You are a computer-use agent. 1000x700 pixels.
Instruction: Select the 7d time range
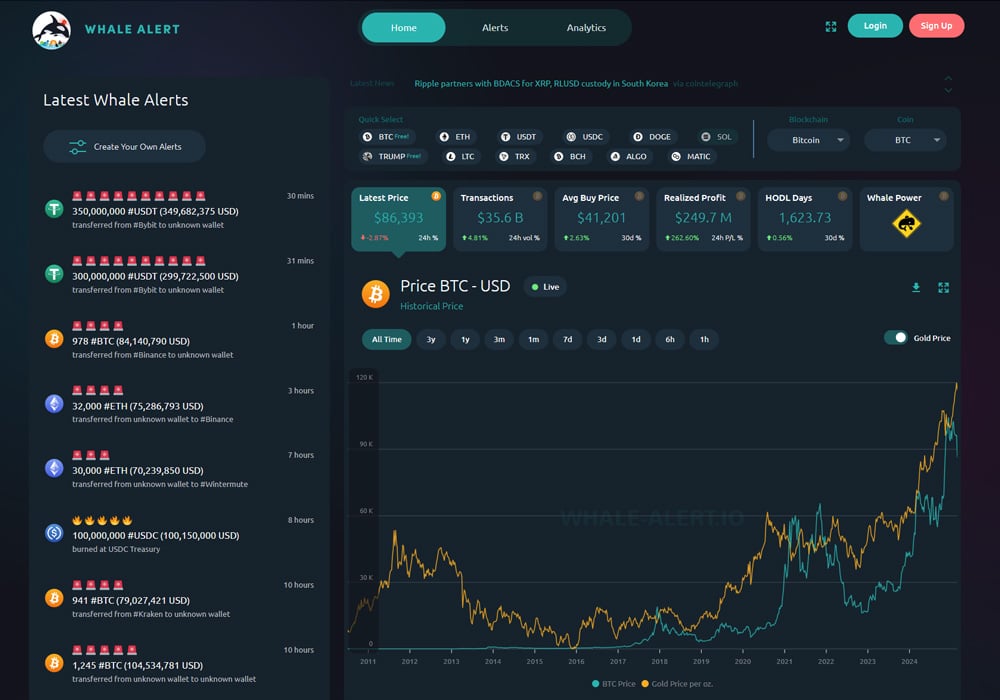coord(567,339)
